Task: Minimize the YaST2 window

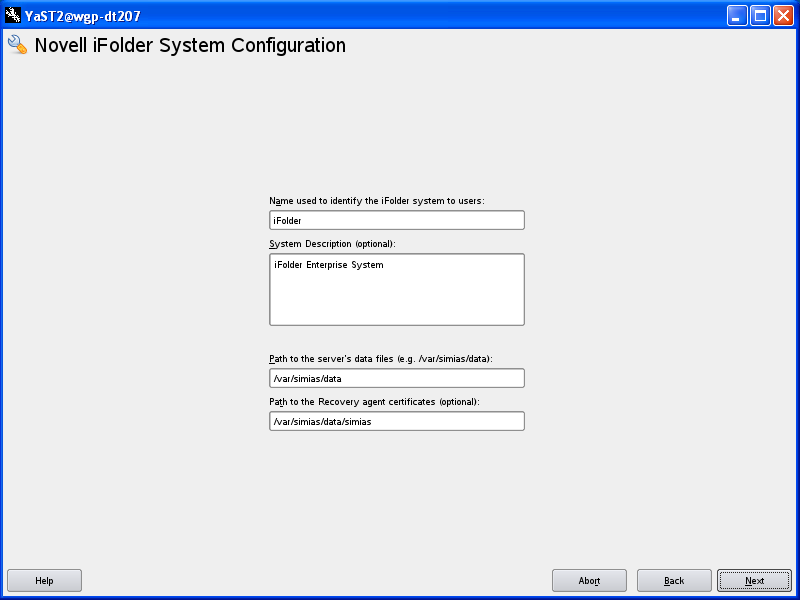Action: click(x=737, y=16)
